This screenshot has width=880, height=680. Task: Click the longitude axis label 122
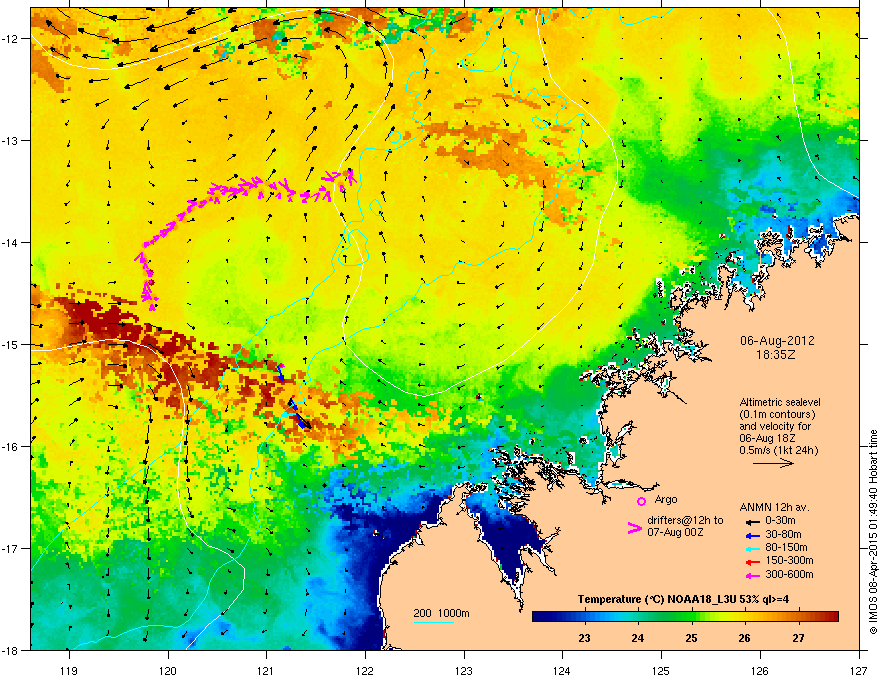point(365,670)
